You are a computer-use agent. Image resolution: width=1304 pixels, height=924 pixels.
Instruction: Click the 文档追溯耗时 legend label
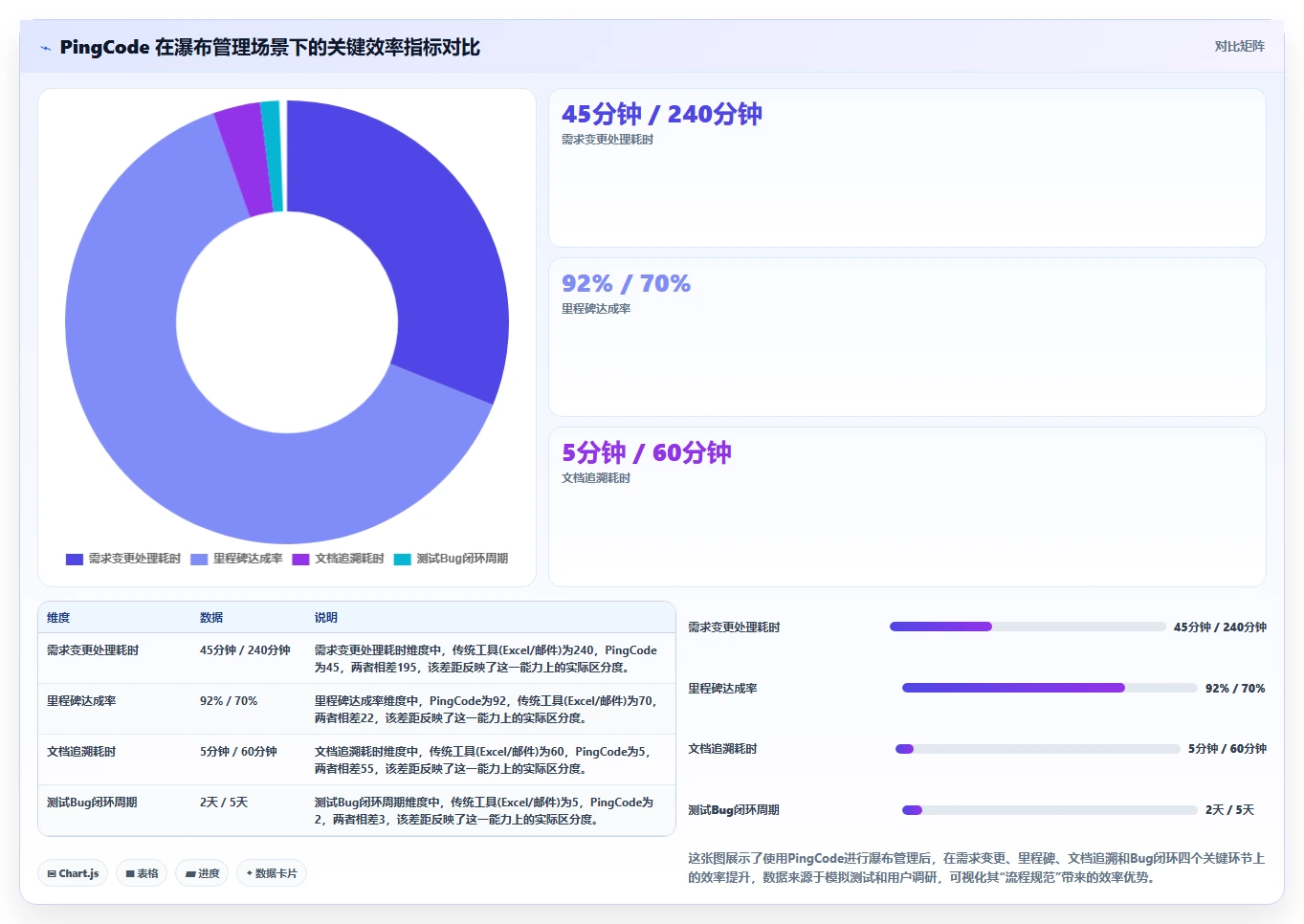click(349, 559)
